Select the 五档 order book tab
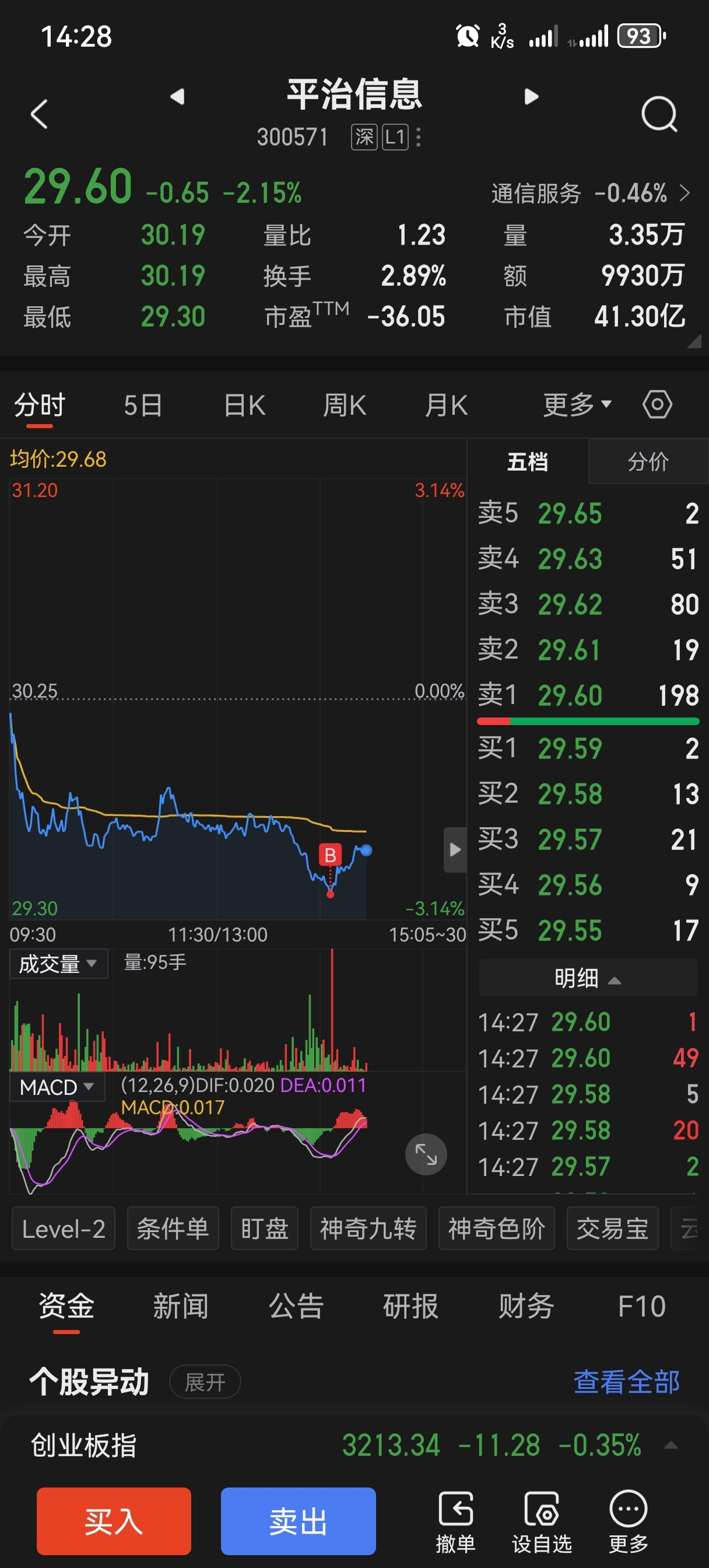Screen dimensions: 709x1568 (x=528, y=461)
